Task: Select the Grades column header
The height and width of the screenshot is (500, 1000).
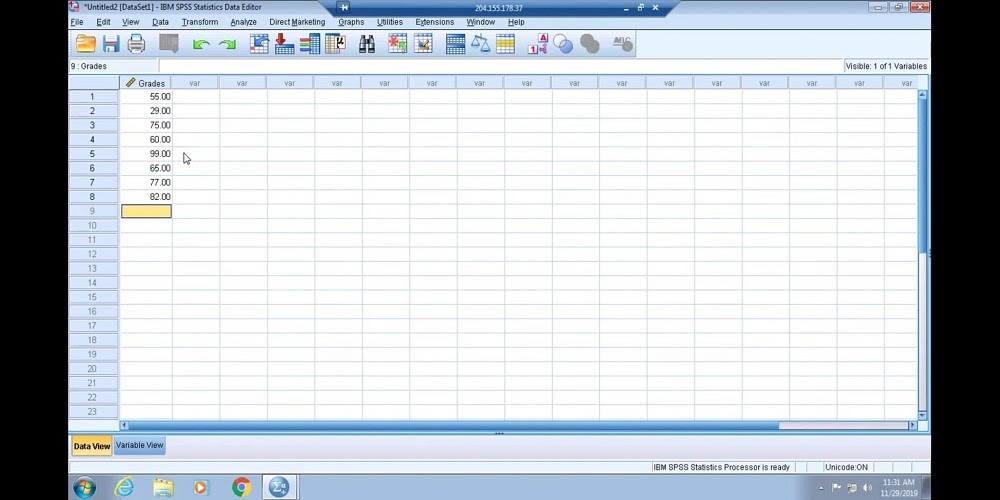Action: (146, 83)
